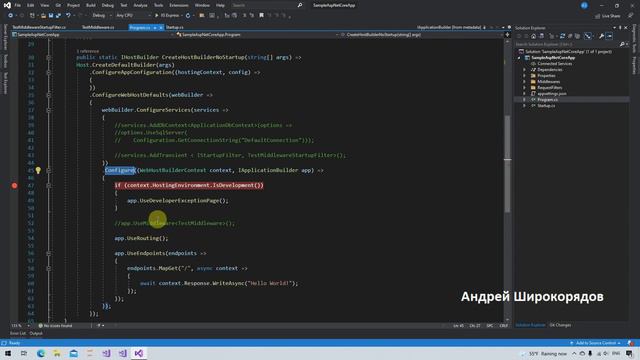Close the Program.cs tab
Image resolution: width=640 pixels, height=360 pixels.
(x=161, y=27)
